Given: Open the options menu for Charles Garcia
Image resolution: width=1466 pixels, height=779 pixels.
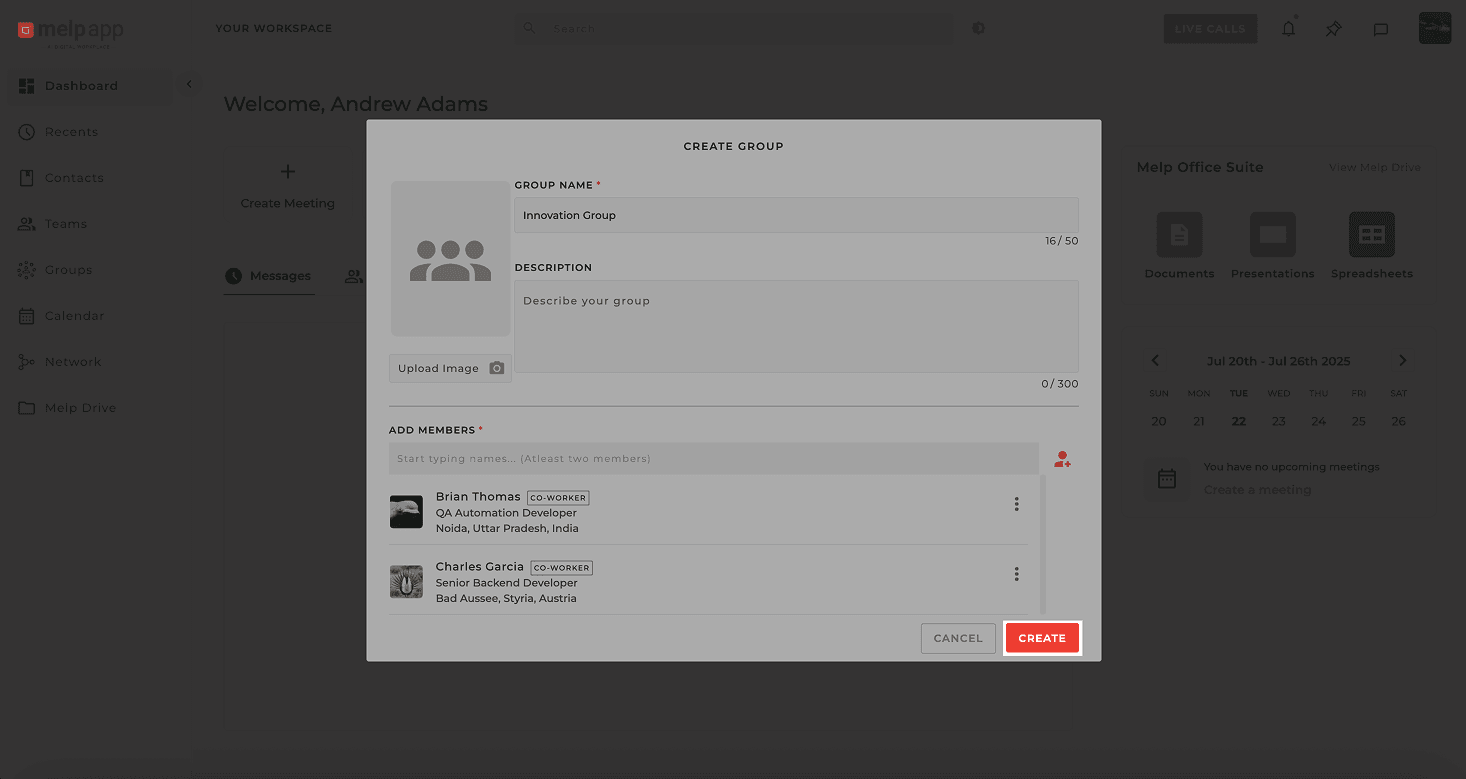Looking at the screenshot, I should [x=1016, y=574].
